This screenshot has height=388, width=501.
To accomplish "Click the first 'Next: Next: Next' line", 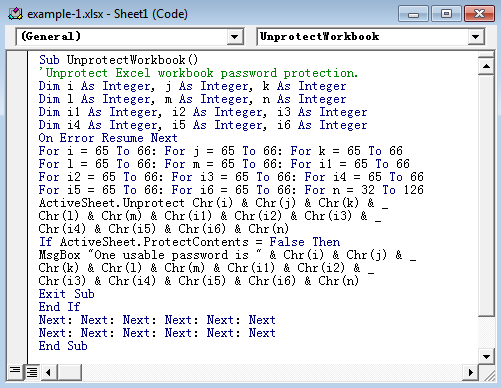I will [x=157, y=320].
